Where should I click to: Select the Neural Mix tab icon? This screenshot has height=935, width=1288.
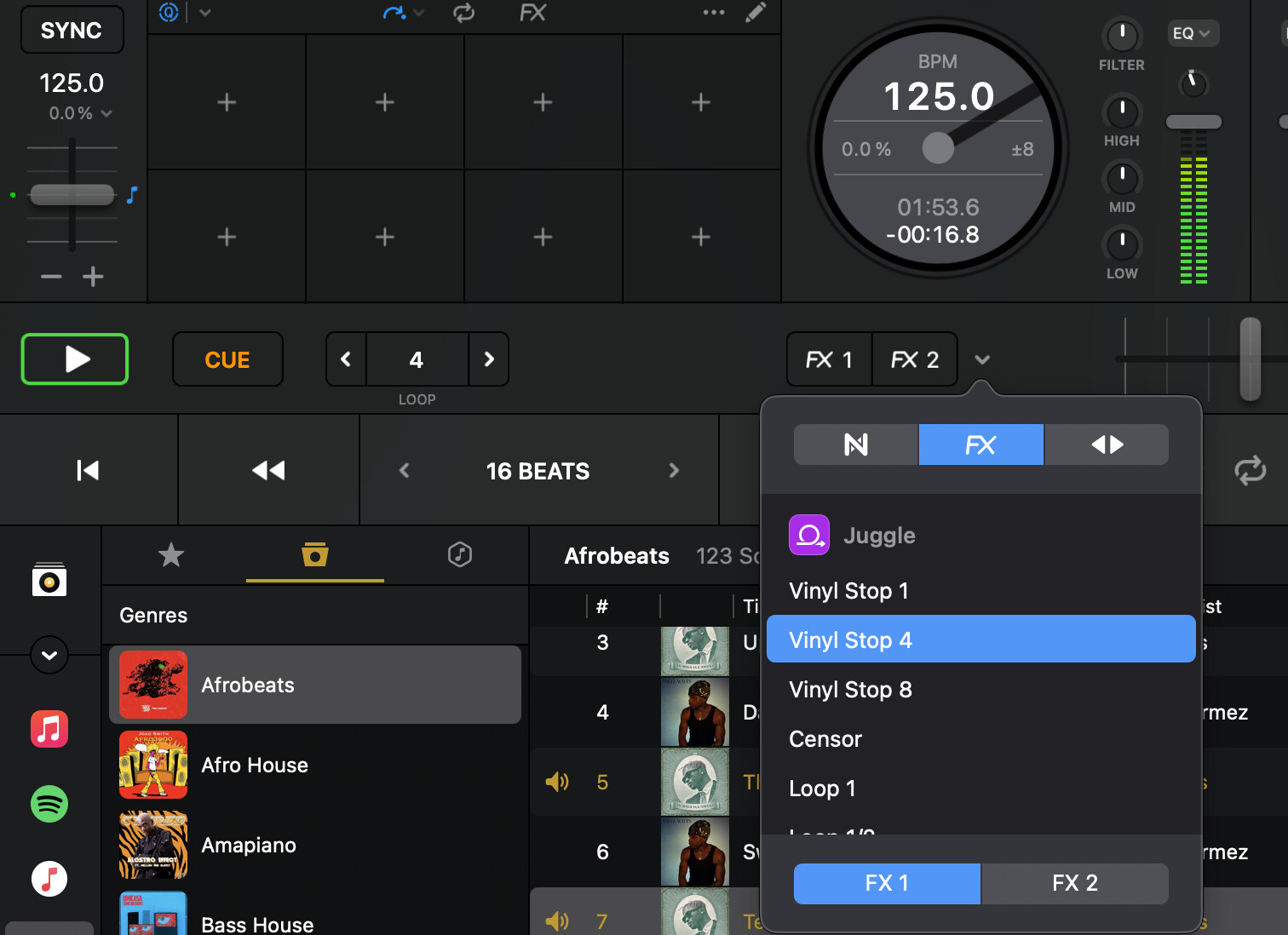[x=855, y=445]
